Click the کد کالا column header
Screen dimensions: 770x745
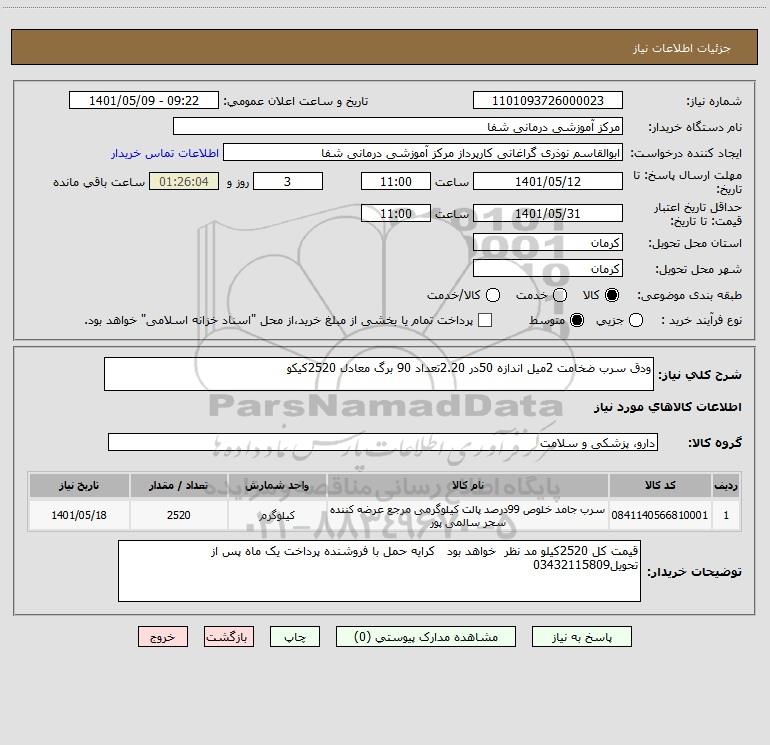coord(660,486)
